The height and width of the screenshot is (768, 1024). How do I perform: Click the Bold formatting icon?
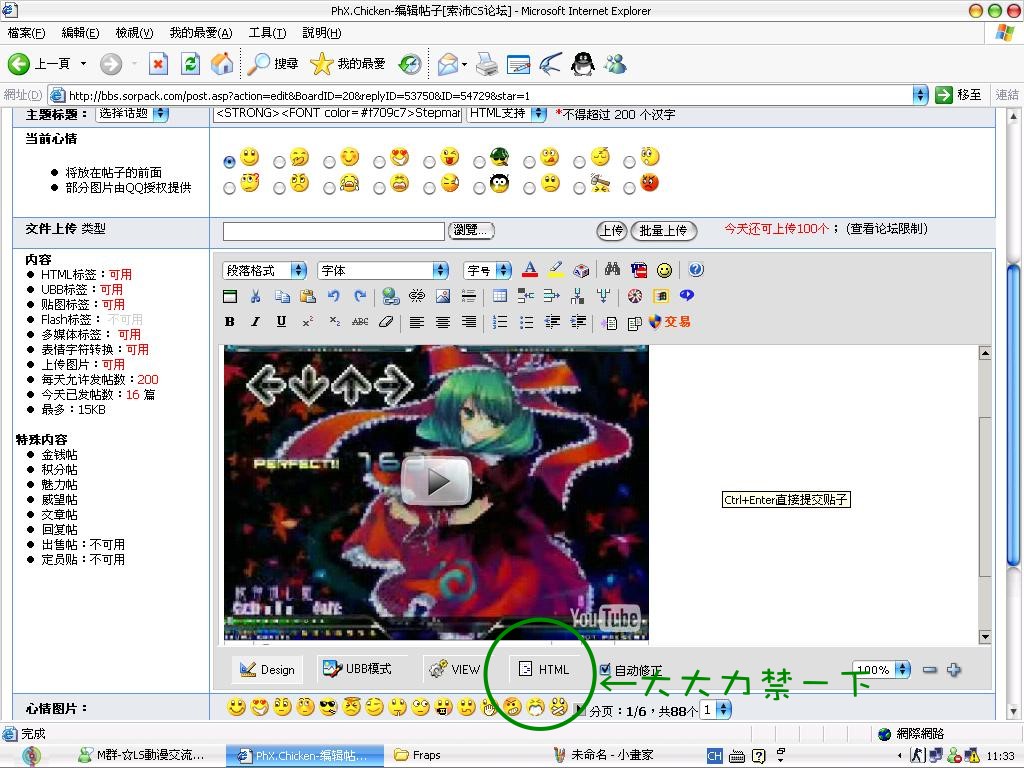pos(230,322)
